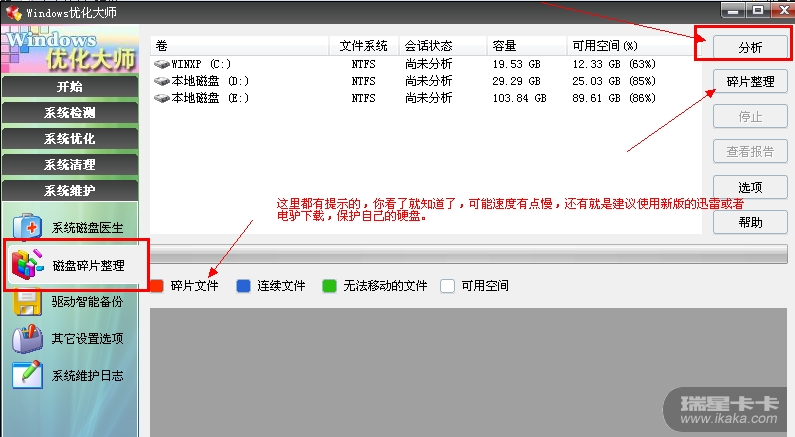Select the 驱动智能备份 label

[x=87, y=302]
